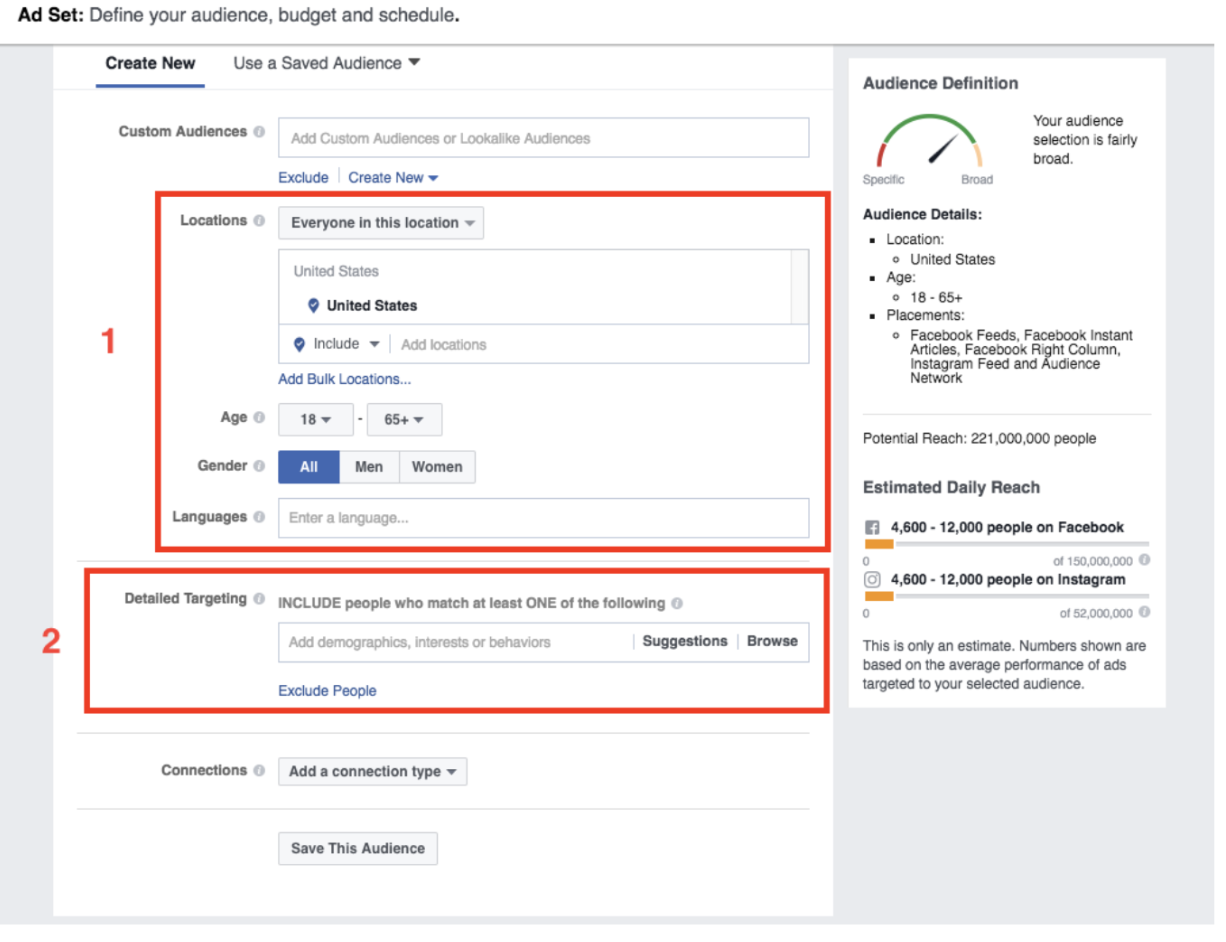Click info icon next to Age label
The image size is (1226, 942).
(259, 418)
